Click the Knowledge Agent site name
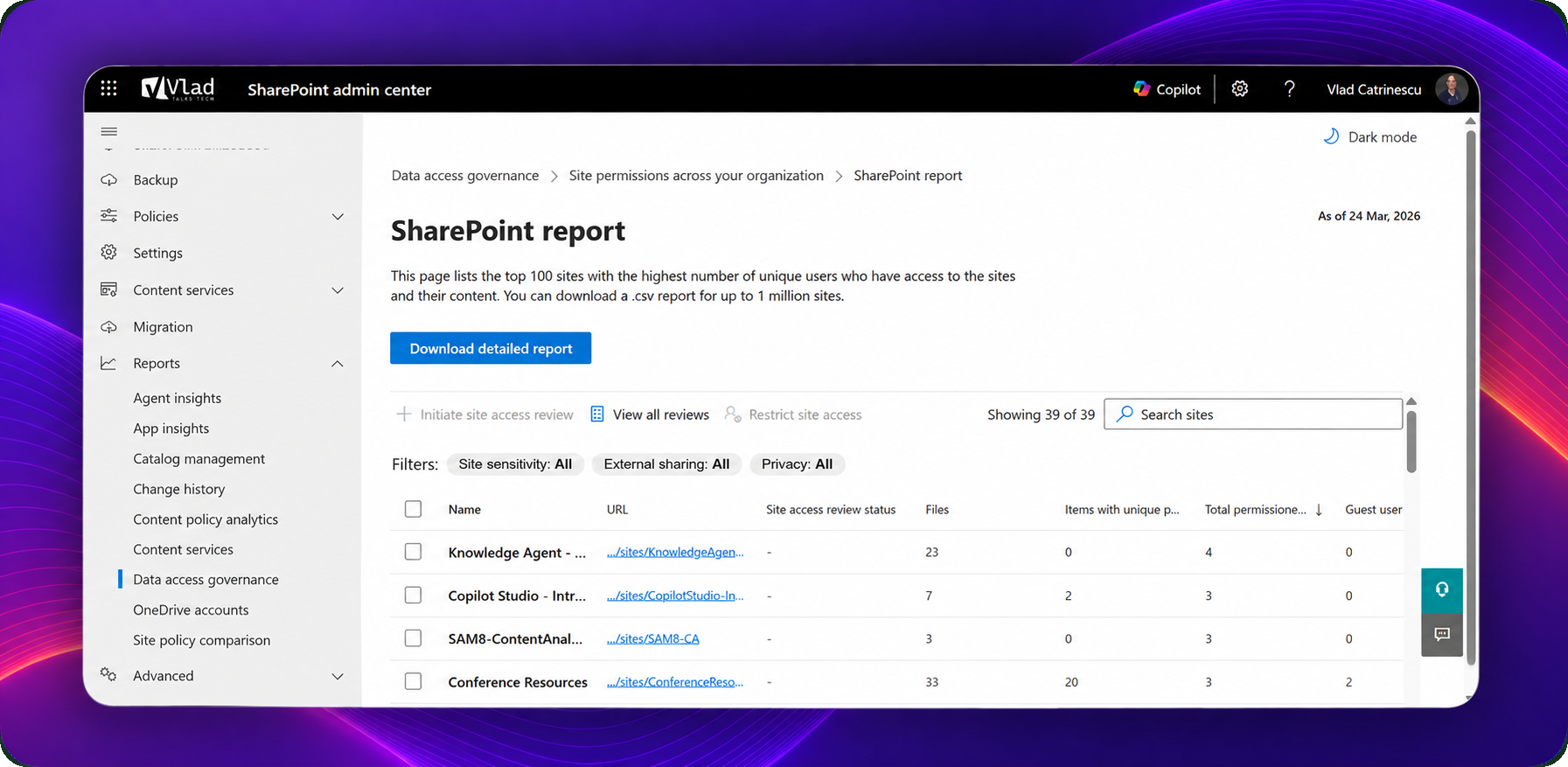Image resolution: width=1568 pixels, height=767 pixels. [517, 553]
